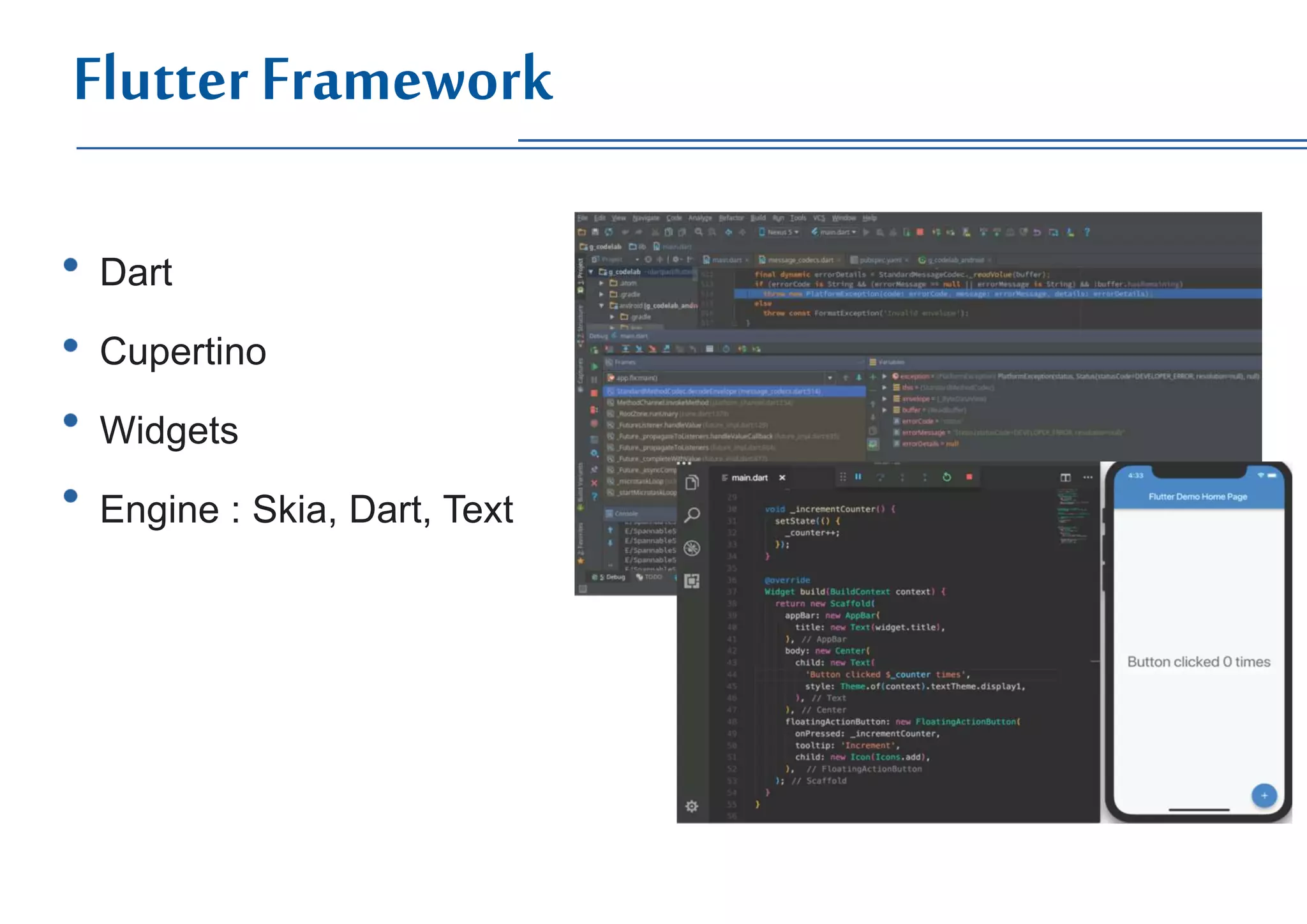Open the main.dart run configuration dropdown
The height and width of the screenshot is (924, 1307).
tap(835, 232)
